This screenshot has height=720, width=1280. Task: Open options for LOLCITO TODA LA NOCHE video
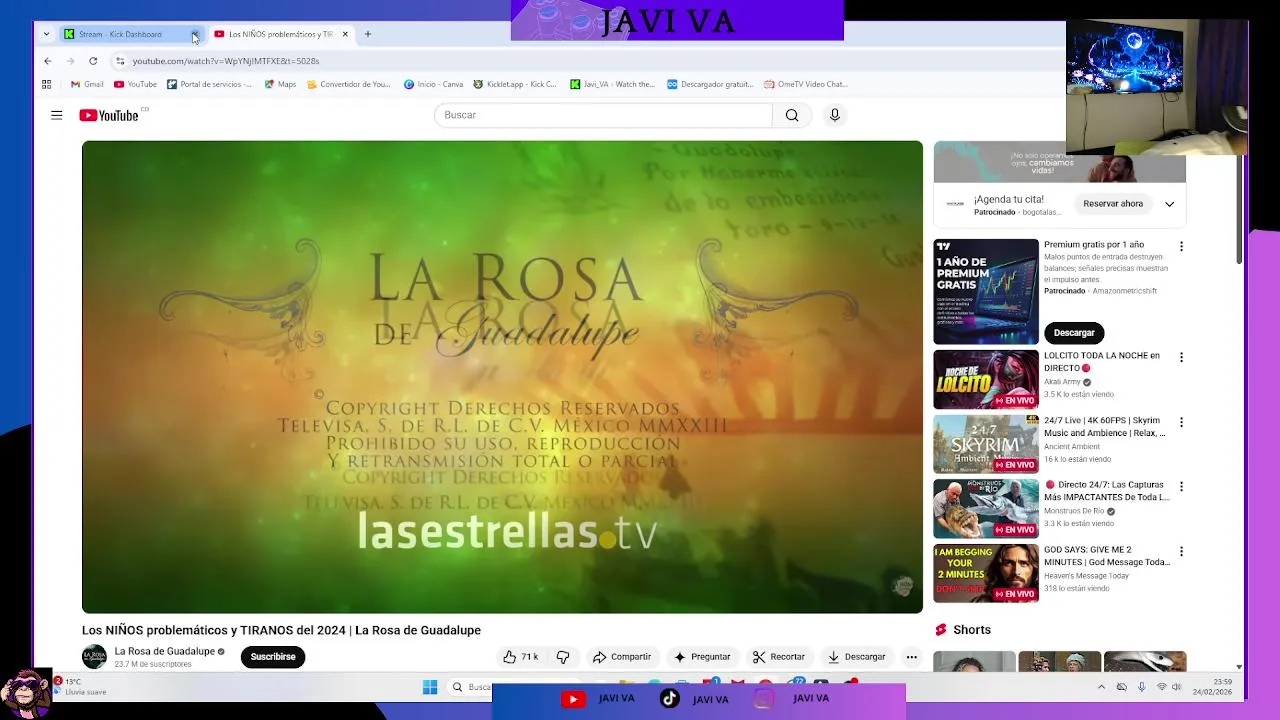(1181, 357)
